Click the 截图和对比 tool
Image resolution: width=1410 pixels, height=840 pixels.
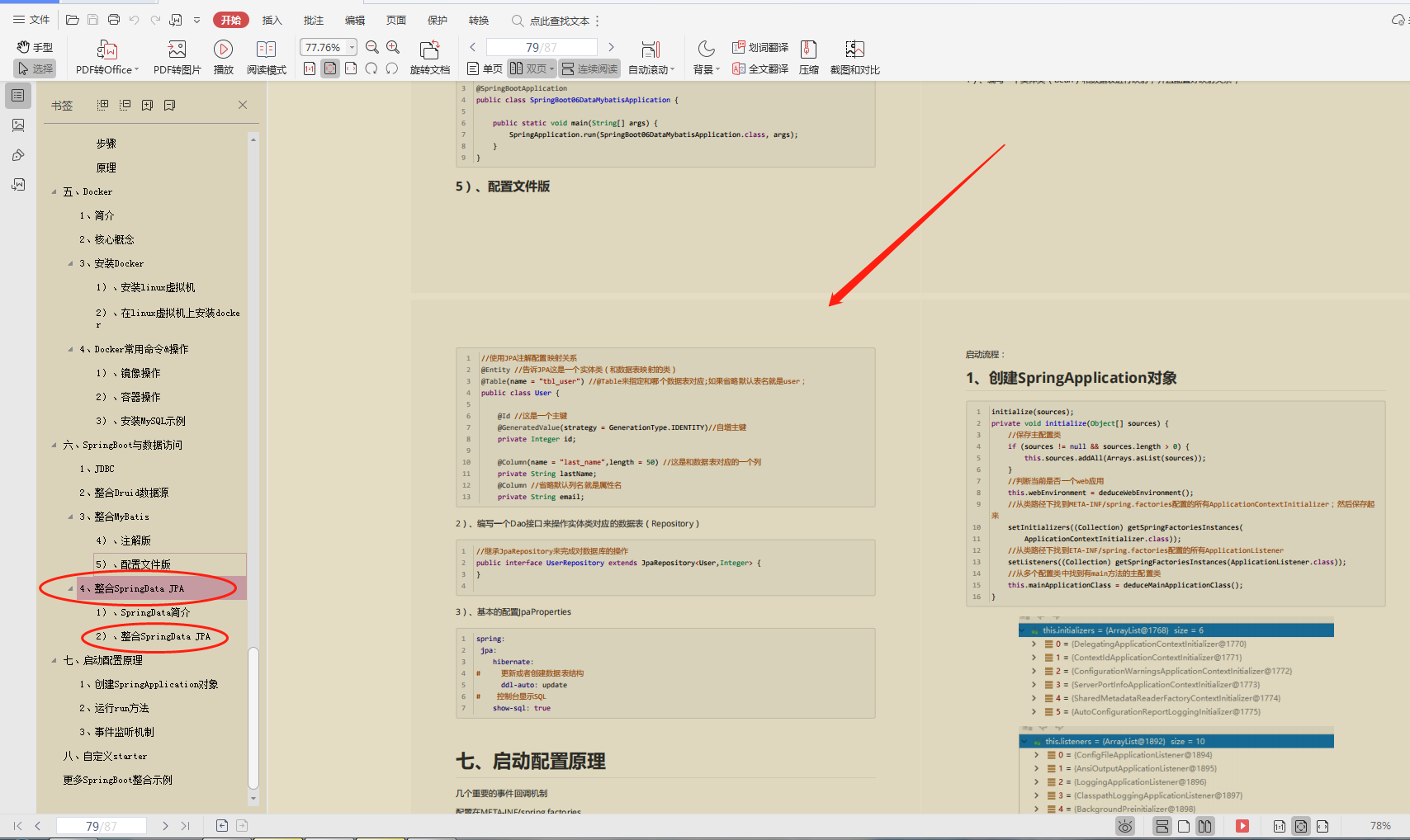pos(855,58)
